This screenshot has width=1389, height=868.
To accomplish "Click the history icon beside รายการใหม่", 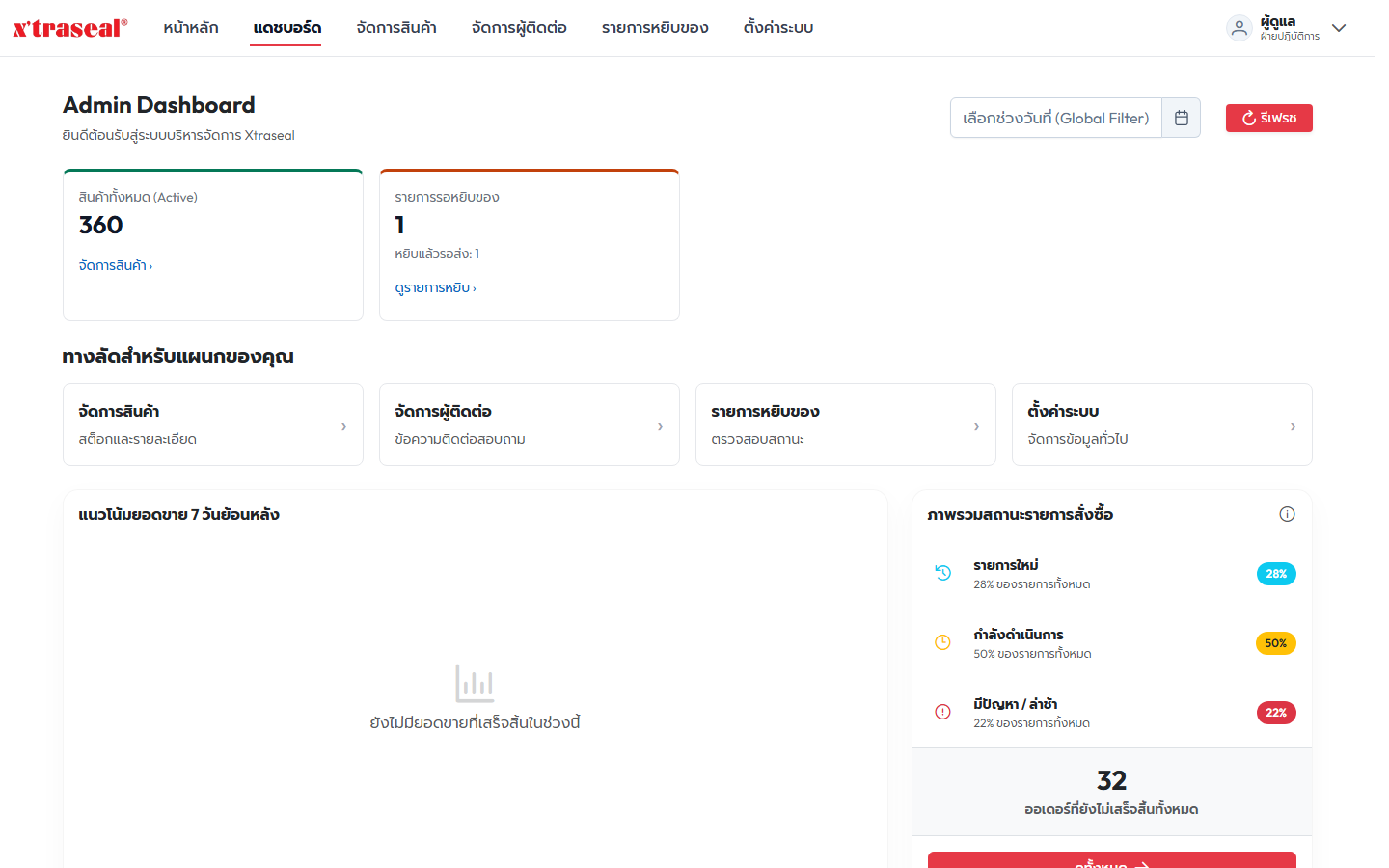I will point(943,573).
